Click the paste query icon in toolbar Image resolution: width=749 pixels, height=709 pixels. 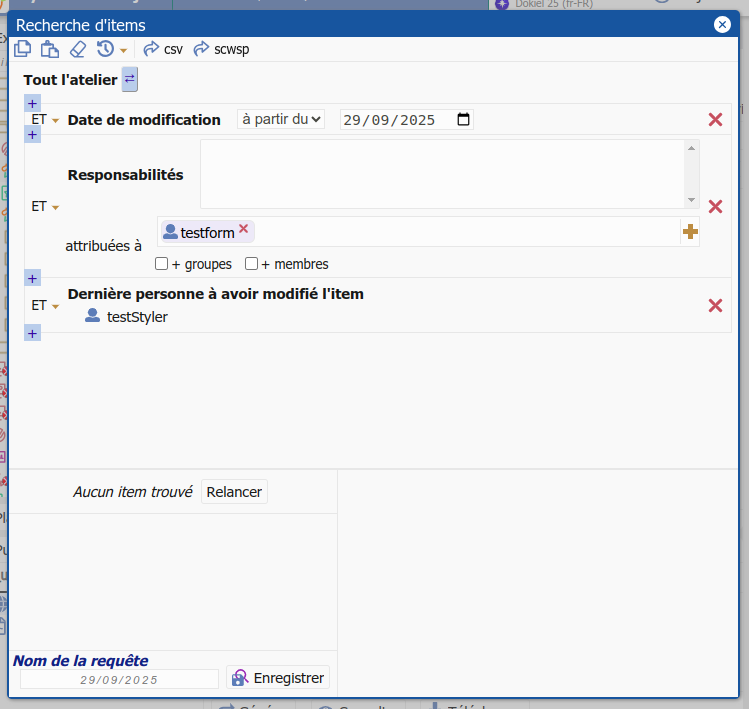click(x=50, y=48)
